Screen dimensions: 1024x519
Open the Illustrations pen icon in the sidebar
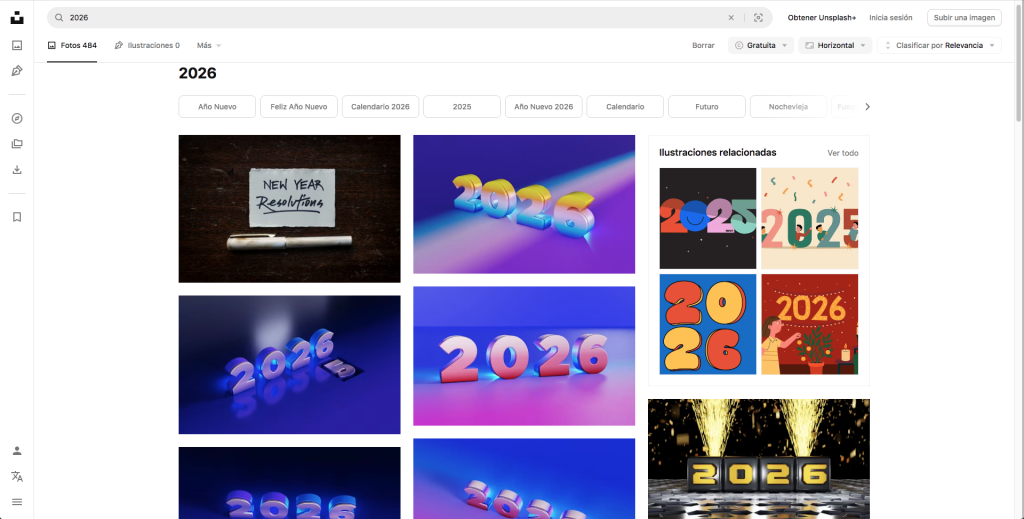click(x=17, y=71)
